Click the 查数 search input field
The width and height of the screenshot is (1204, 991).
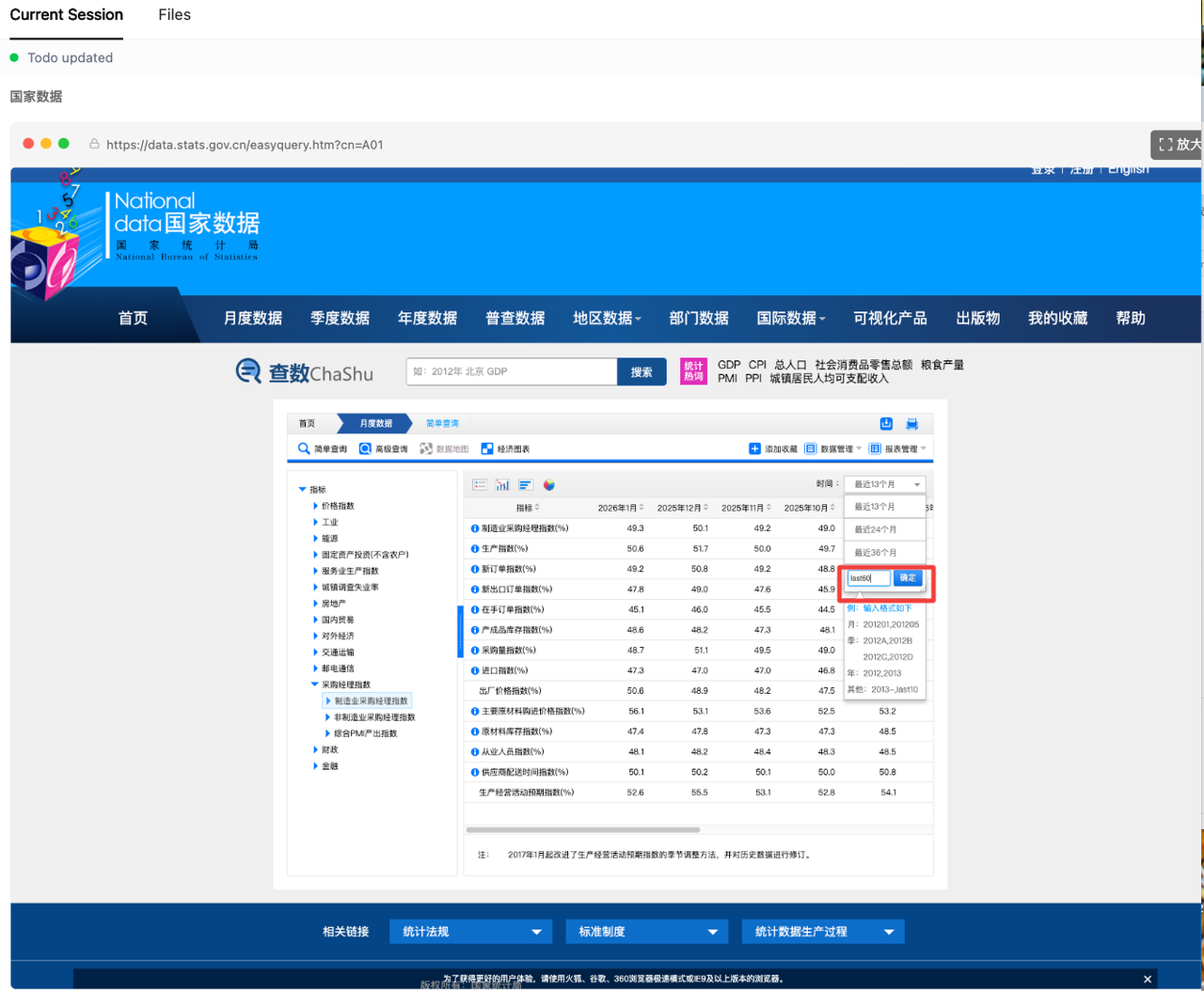(512, 371)
